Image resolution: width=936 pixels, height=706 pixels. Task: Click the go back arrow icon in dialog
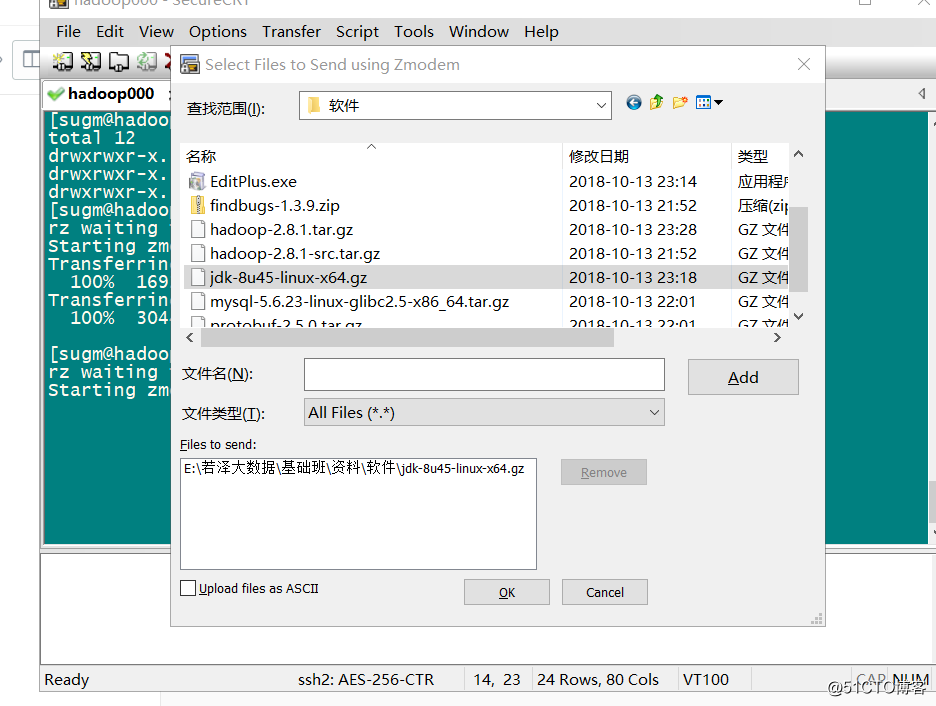point(634,103)
